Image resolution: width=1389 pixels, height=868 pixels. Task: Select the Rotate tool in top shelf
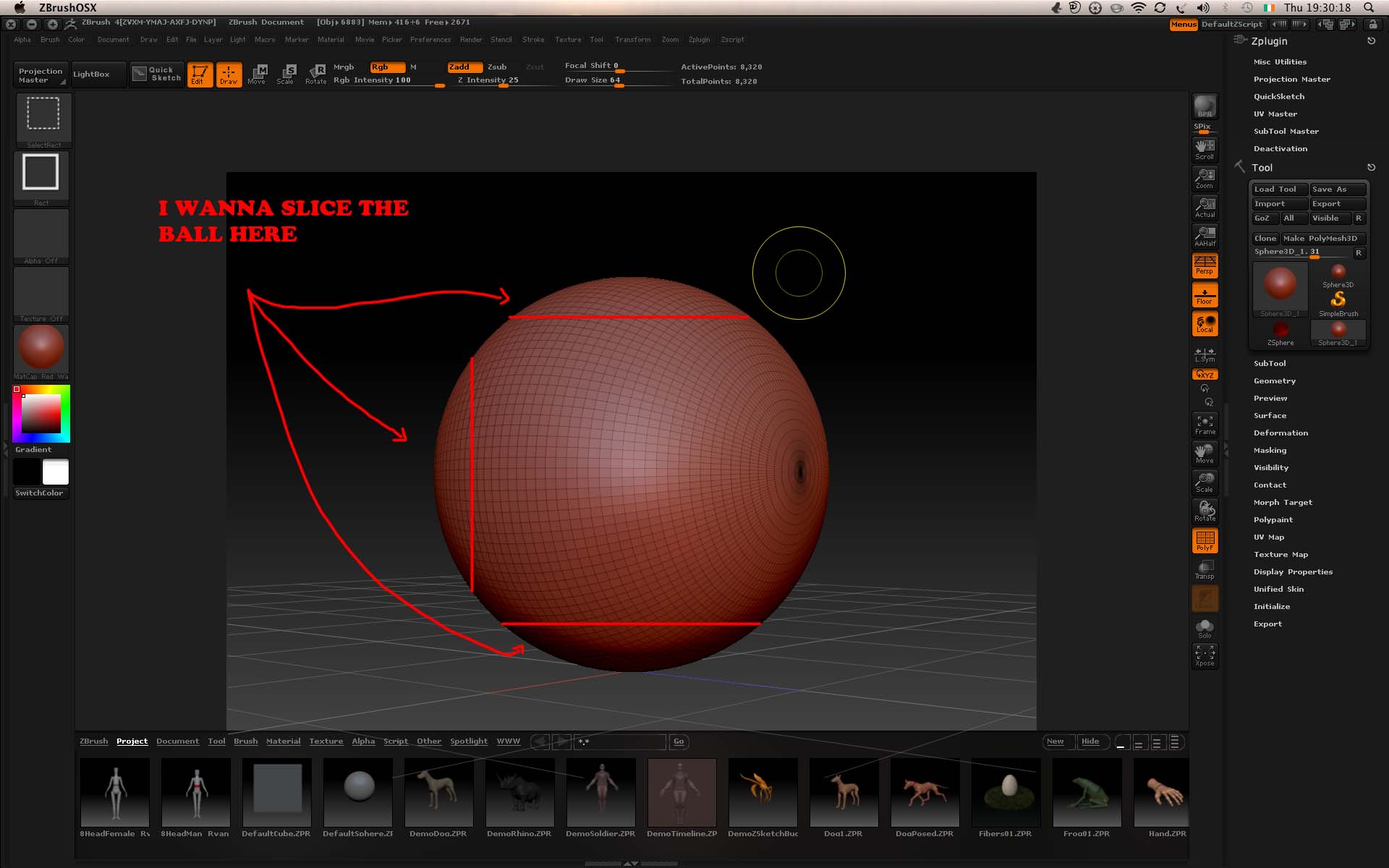pyautogui.click(x=316, y=74)
